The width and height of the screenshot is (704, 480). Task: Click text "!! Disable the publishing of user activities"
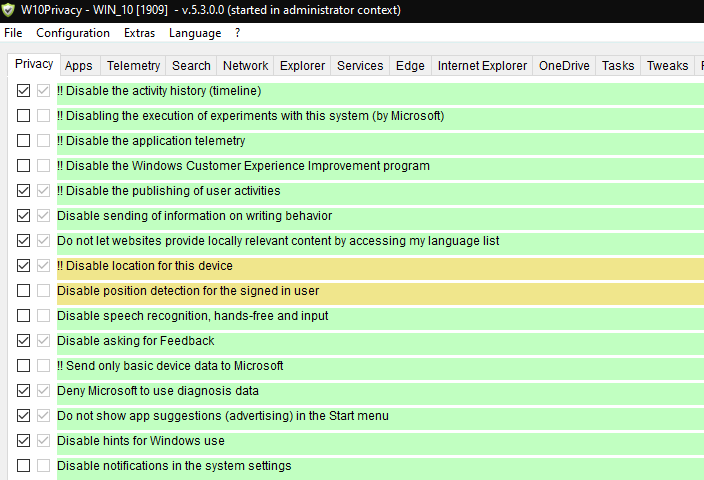click(168, 191)
